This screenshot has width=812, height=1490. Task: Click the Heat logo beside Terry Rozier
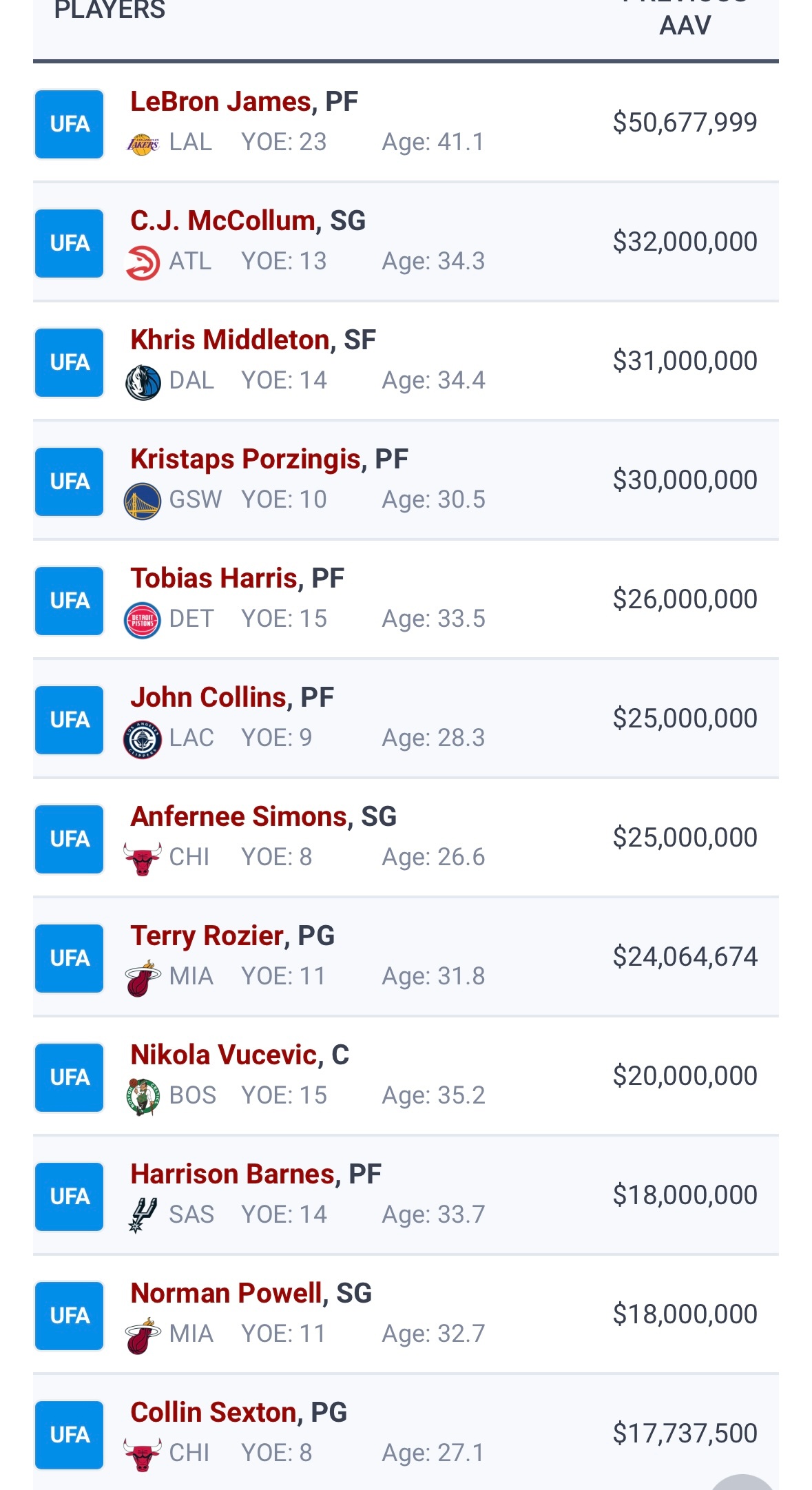143,978
